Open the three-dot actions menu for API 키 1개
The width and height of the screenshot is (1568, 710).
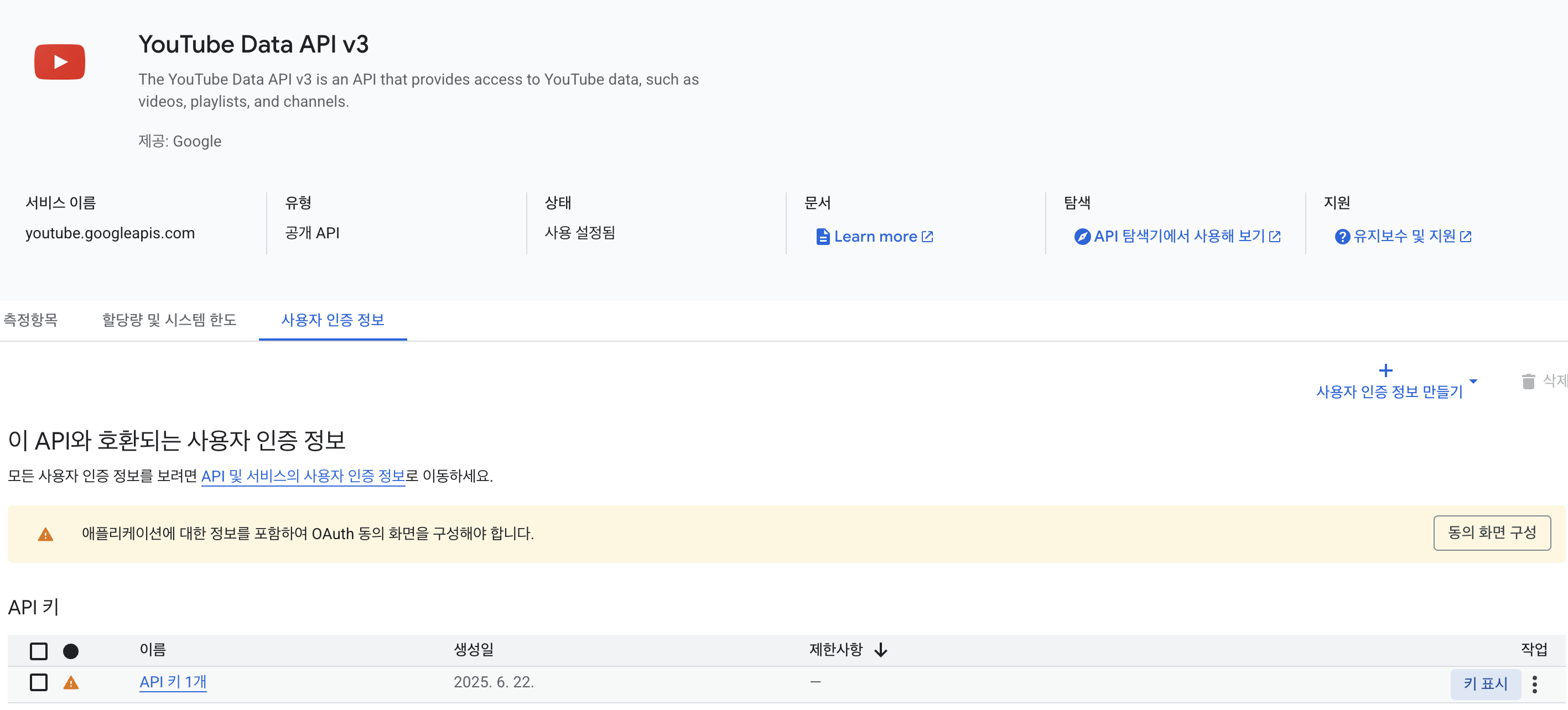[1534, 684]
